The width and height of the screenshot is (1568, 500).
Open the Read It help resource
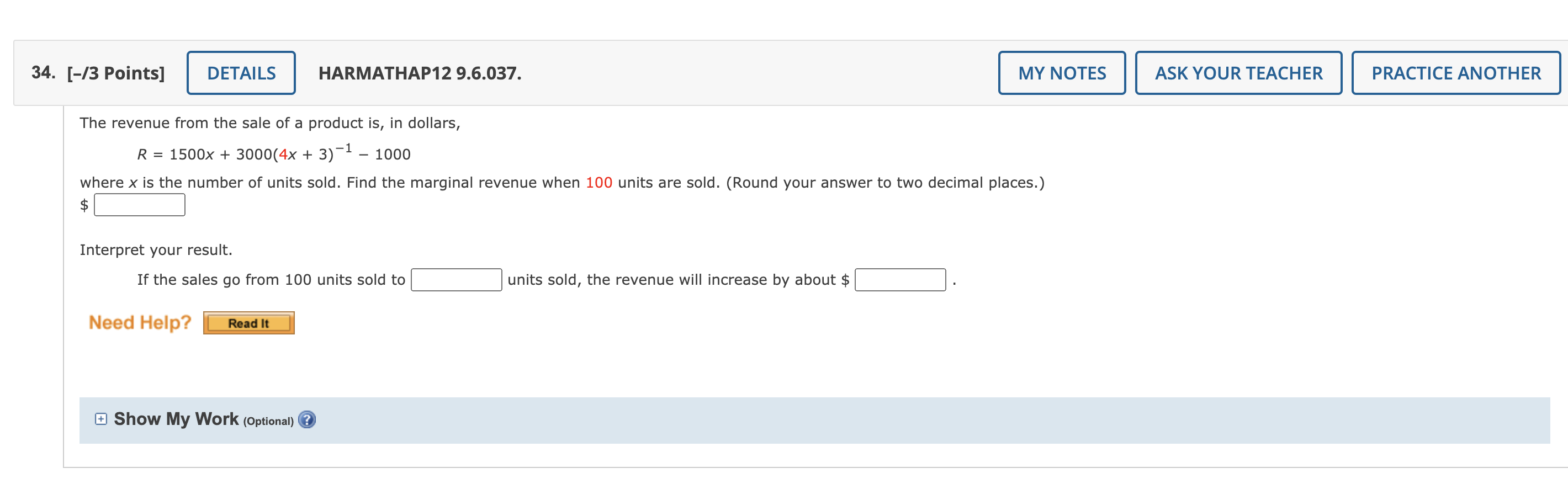click(248, 323)
